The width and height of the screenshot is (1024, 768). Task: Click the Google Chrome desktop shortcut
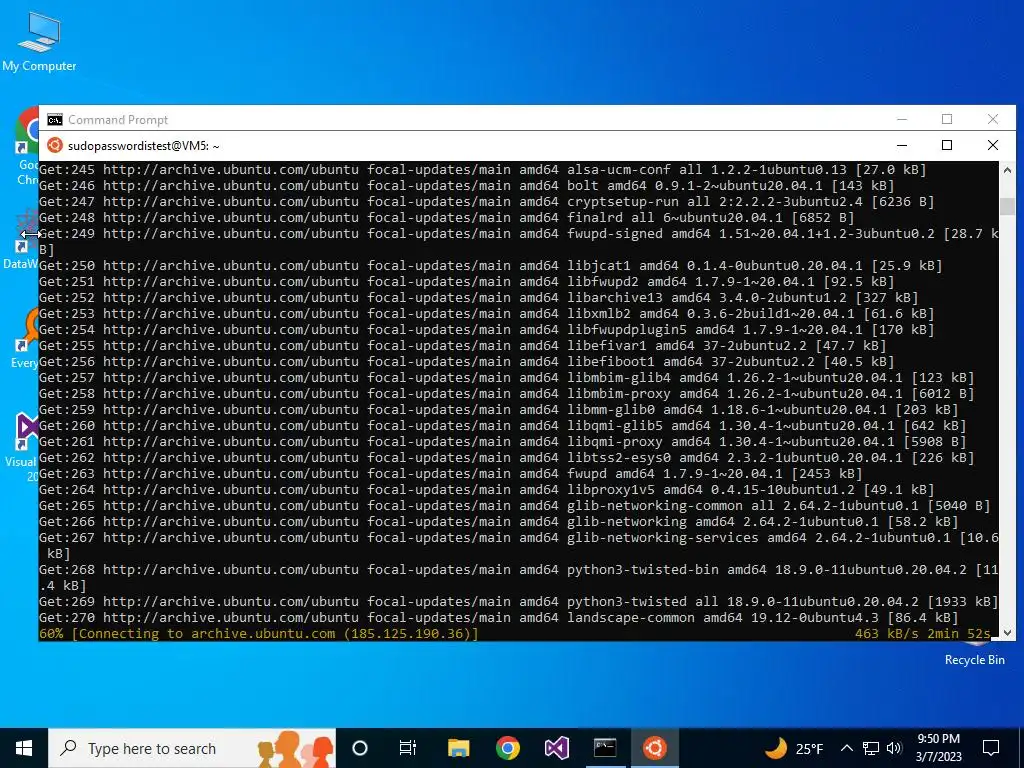[27, 147]
